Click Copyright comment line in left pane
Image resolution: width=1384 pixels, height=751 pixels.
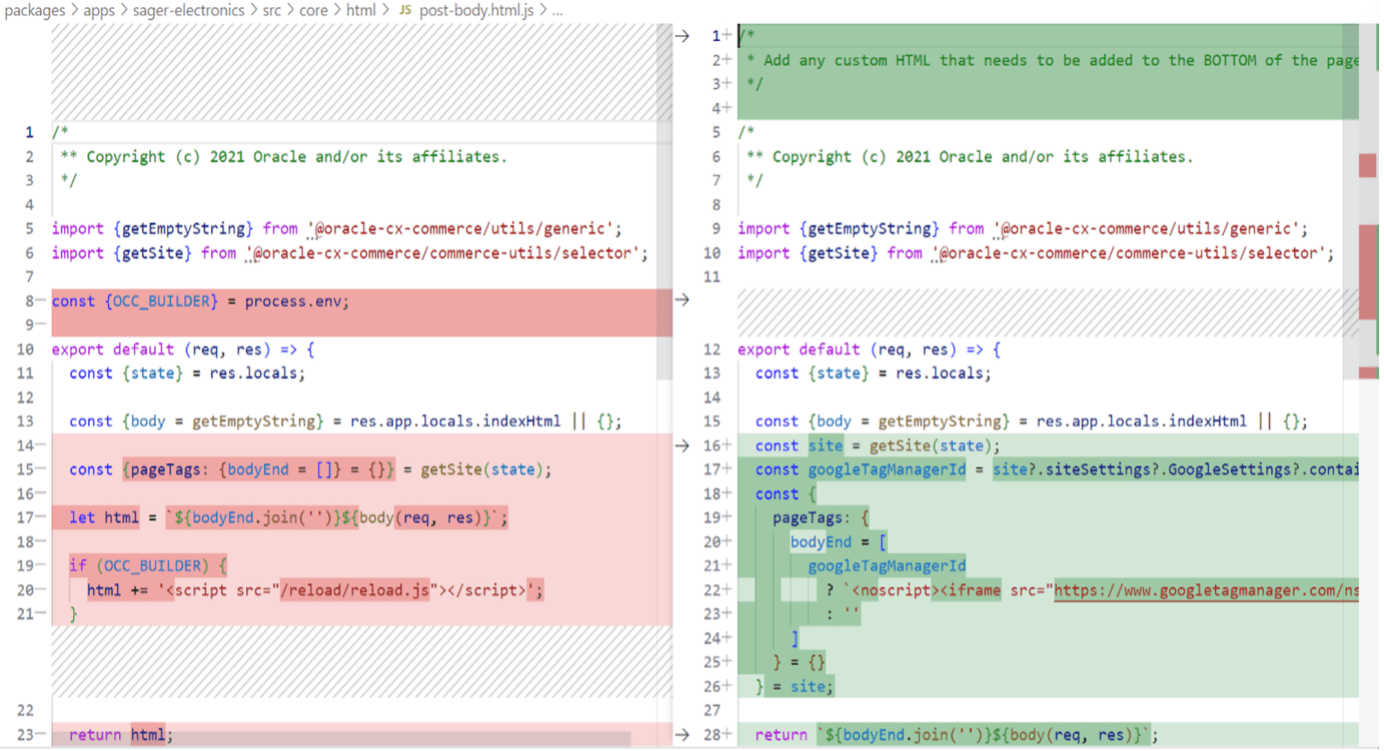pyautogui.click(x=283, y=157)
